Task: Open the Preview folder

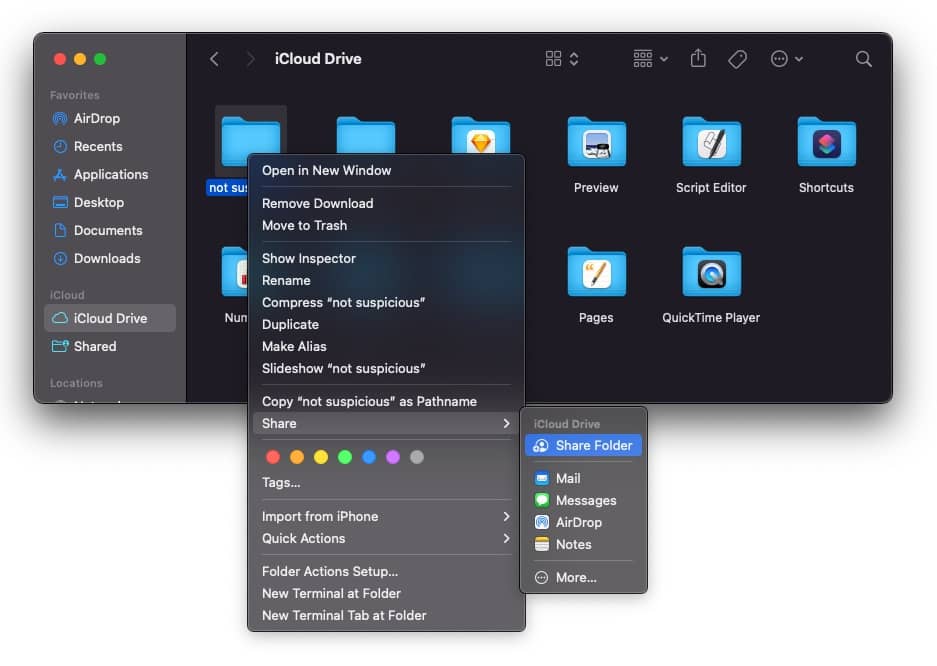Action: coord(596,142)
